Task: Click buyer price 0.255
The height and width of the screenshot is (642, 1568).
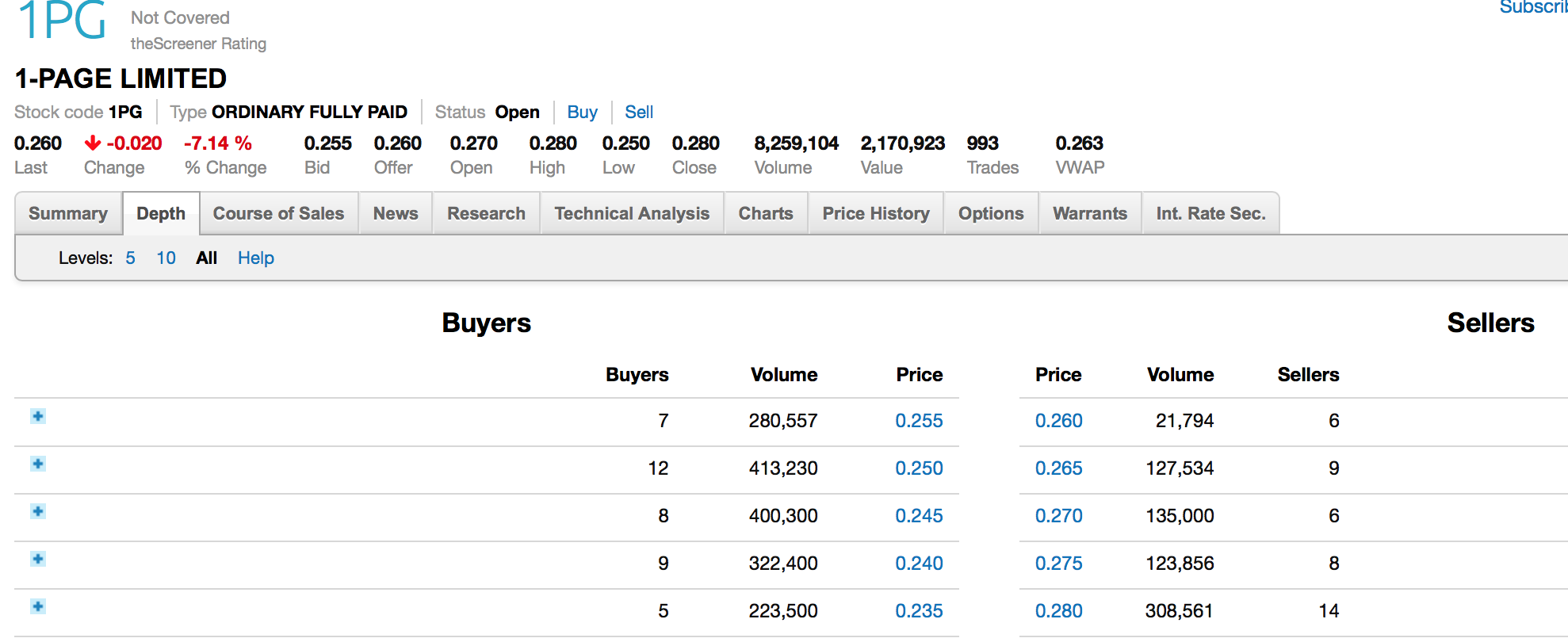Action: click(x=919, y=421)
